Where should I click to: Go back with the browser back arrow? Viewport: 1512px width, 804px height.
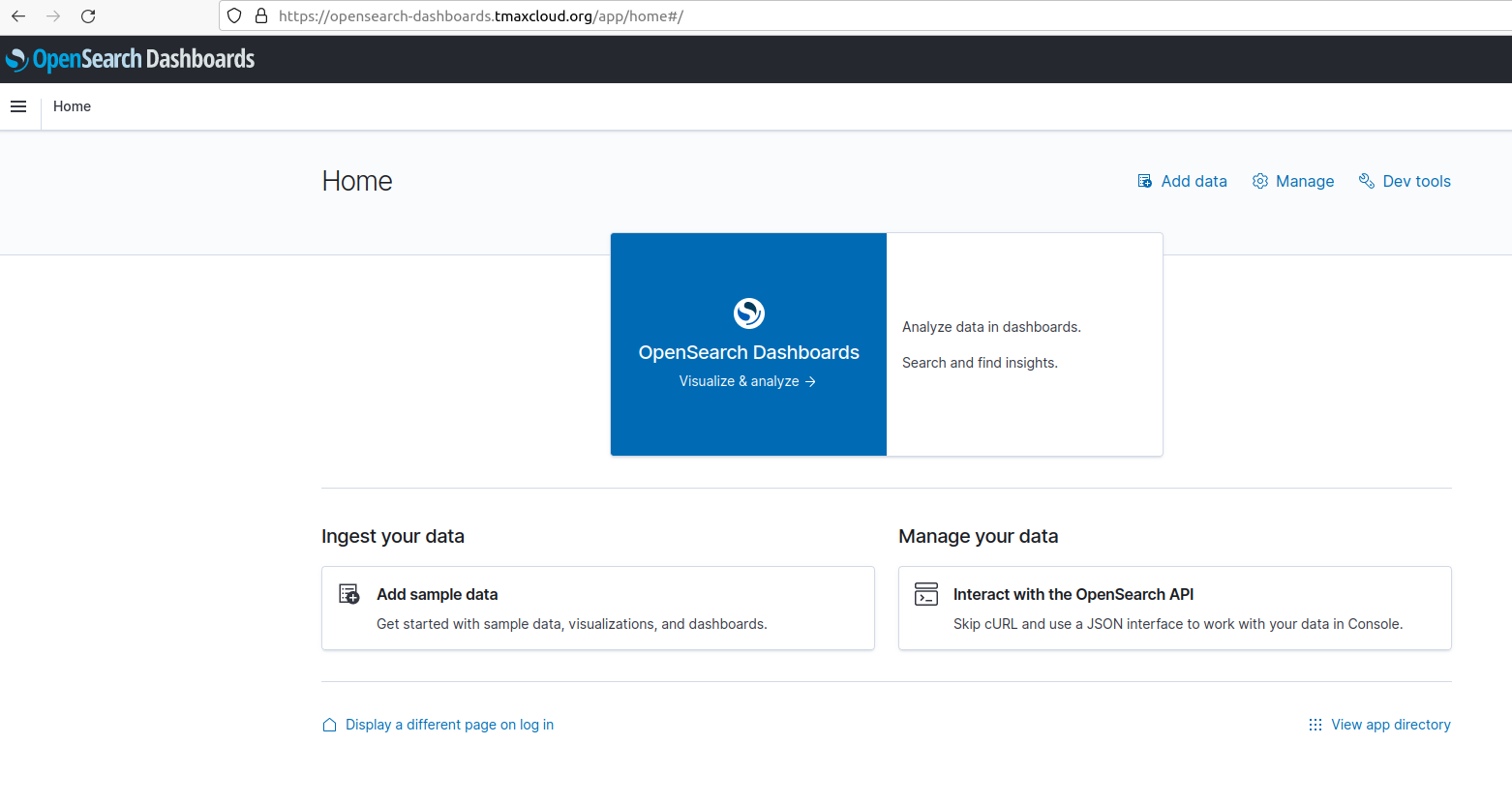click(18, 16)
